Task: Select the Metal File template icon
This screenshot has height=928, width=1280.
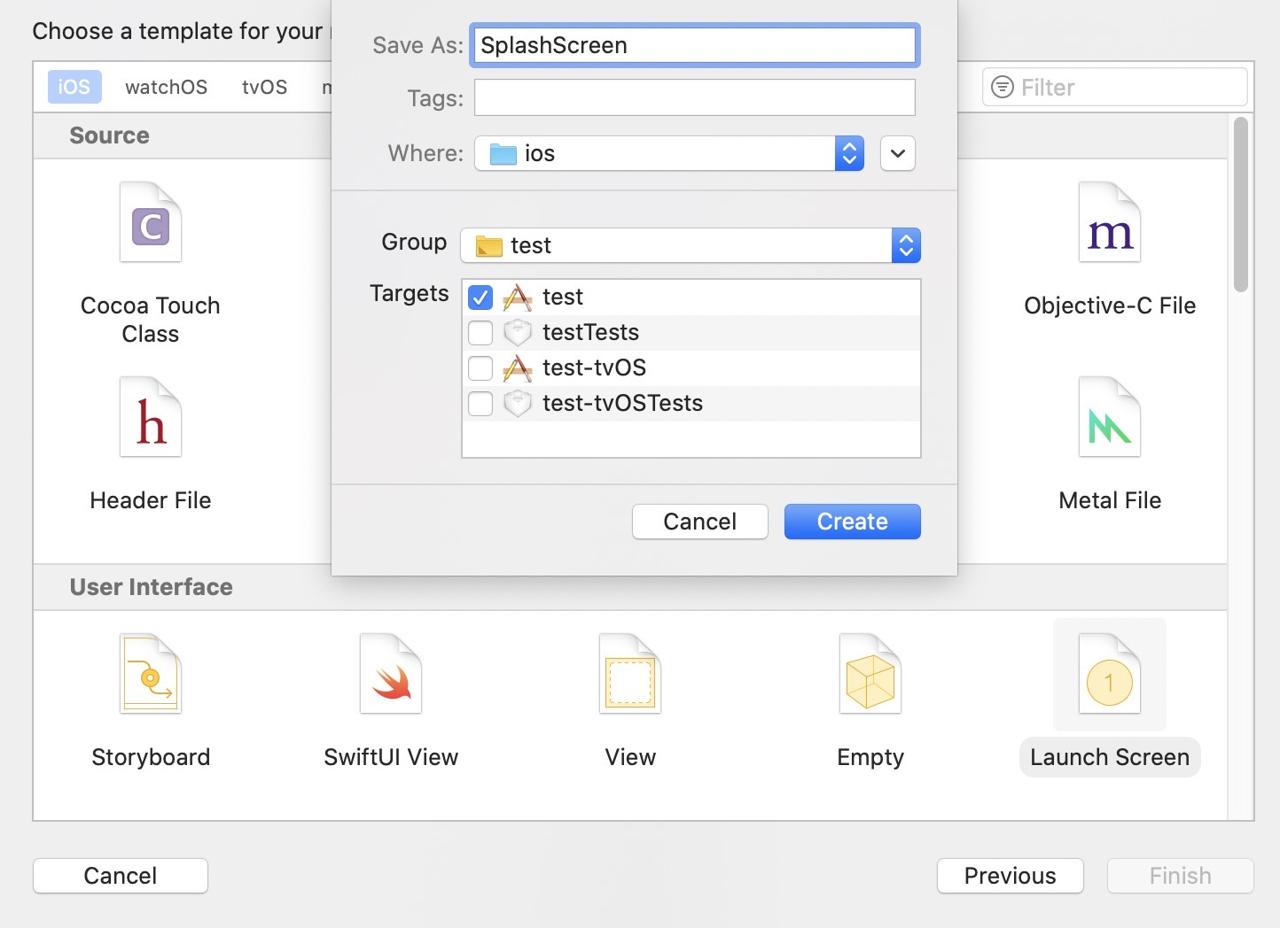Action: pos(1109,417)
